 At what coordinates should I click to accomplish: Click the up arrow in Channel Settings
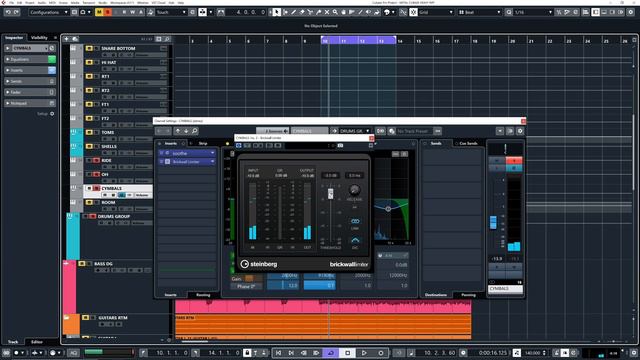178,131
